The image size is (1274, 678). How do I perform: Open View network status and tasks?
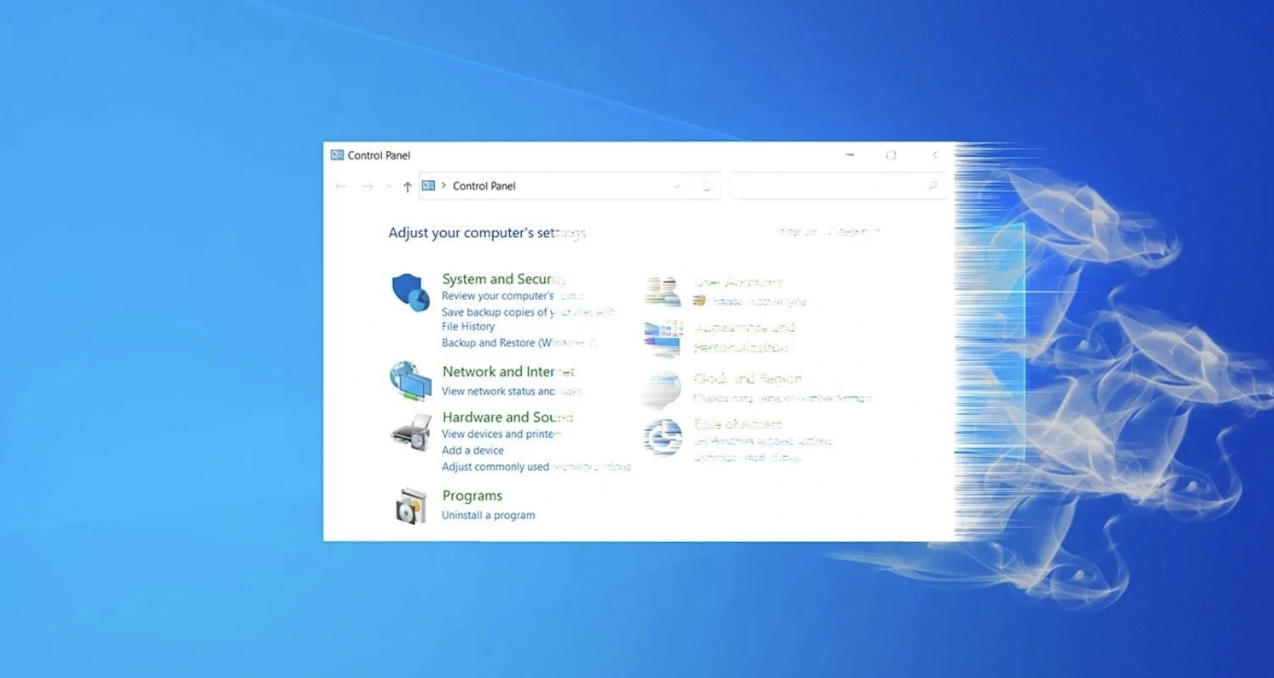click(511, 391)
